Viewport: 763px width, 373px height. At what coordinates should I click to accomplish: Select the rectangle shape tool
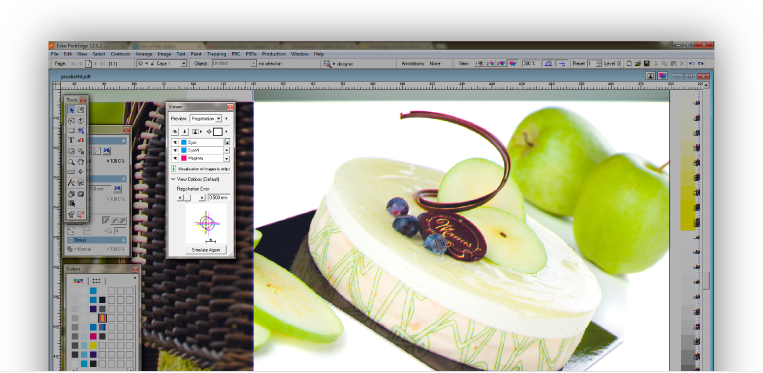pos(71,131)
